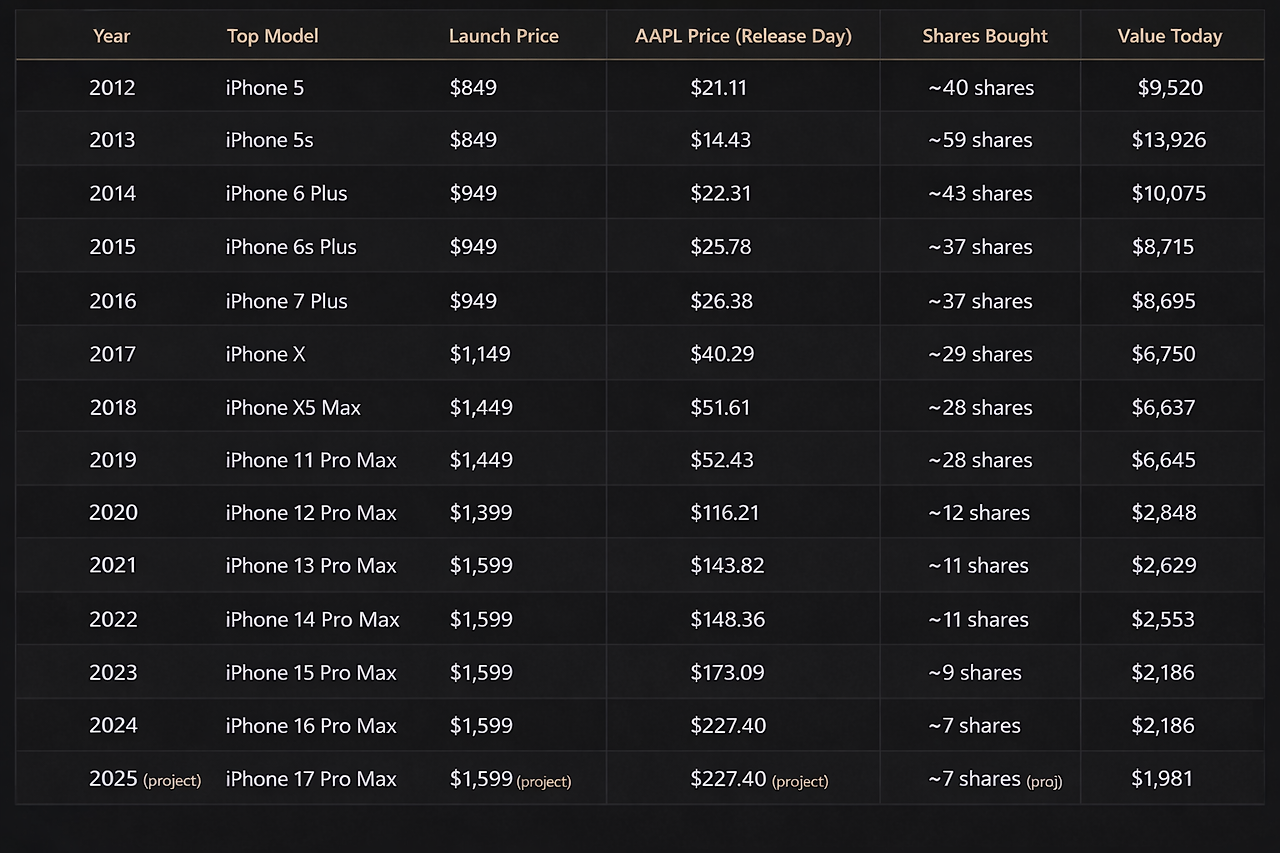This screenshot has height=853, width=1280.
Task: Select the $1,981 value today cell
Action: (1162, 779)
